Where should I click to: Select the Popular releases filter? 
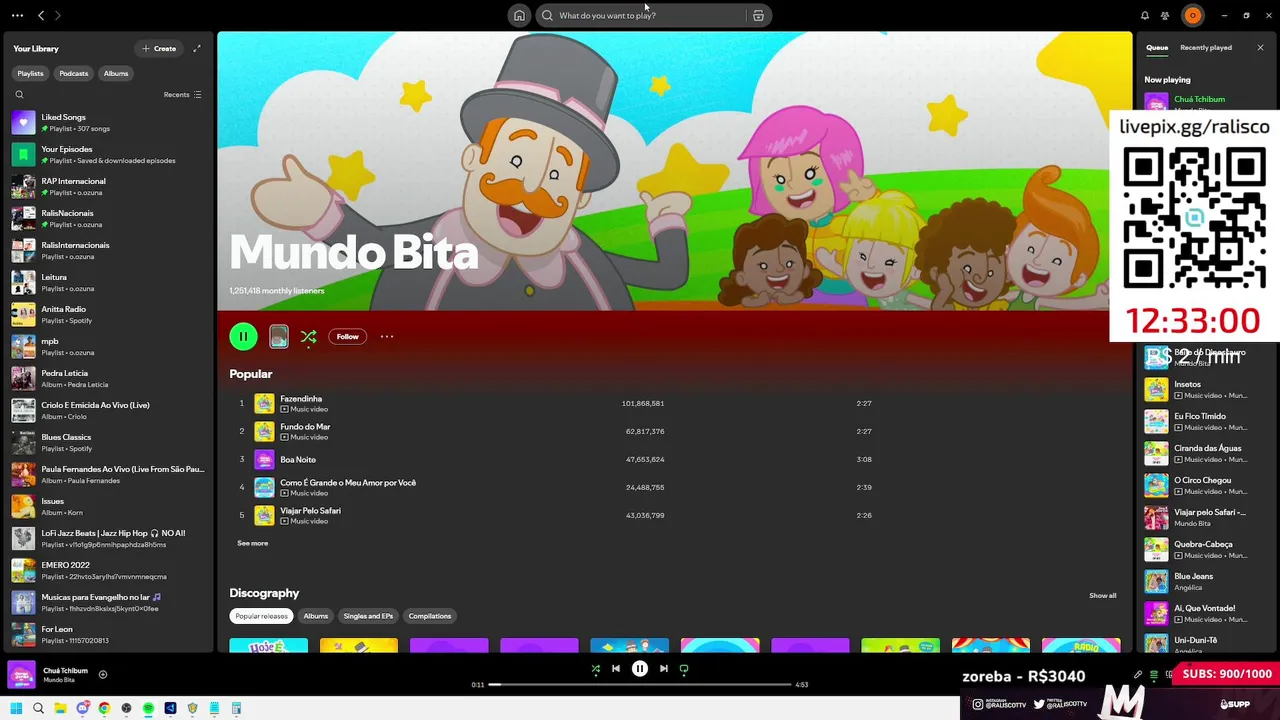[261, 616]
